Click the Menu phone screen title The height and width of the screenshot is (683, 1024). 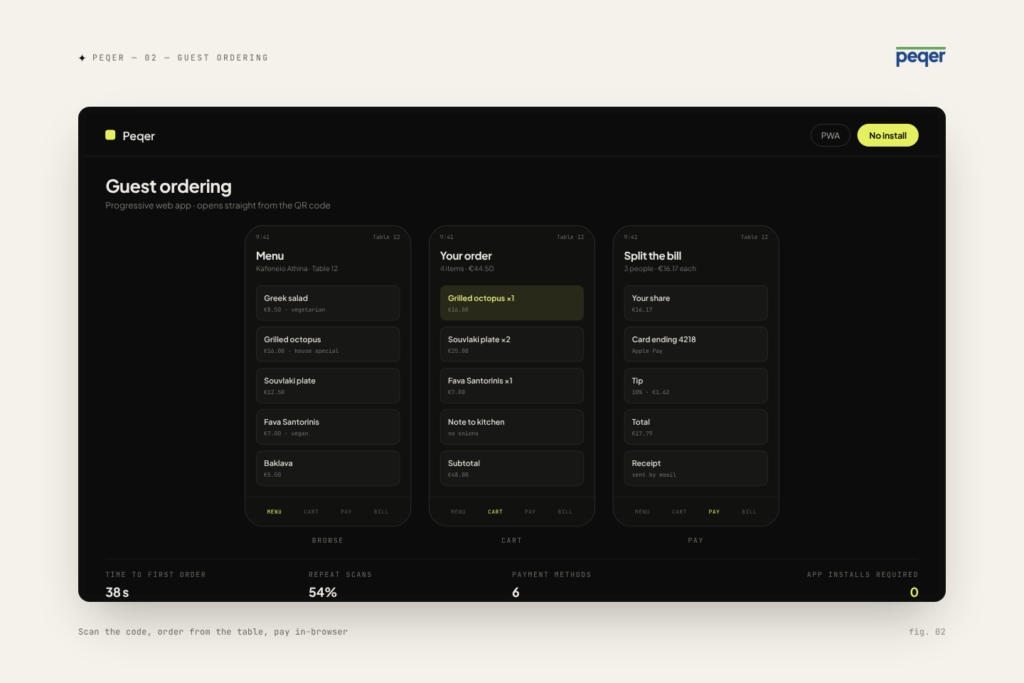(x=270, y=256)
